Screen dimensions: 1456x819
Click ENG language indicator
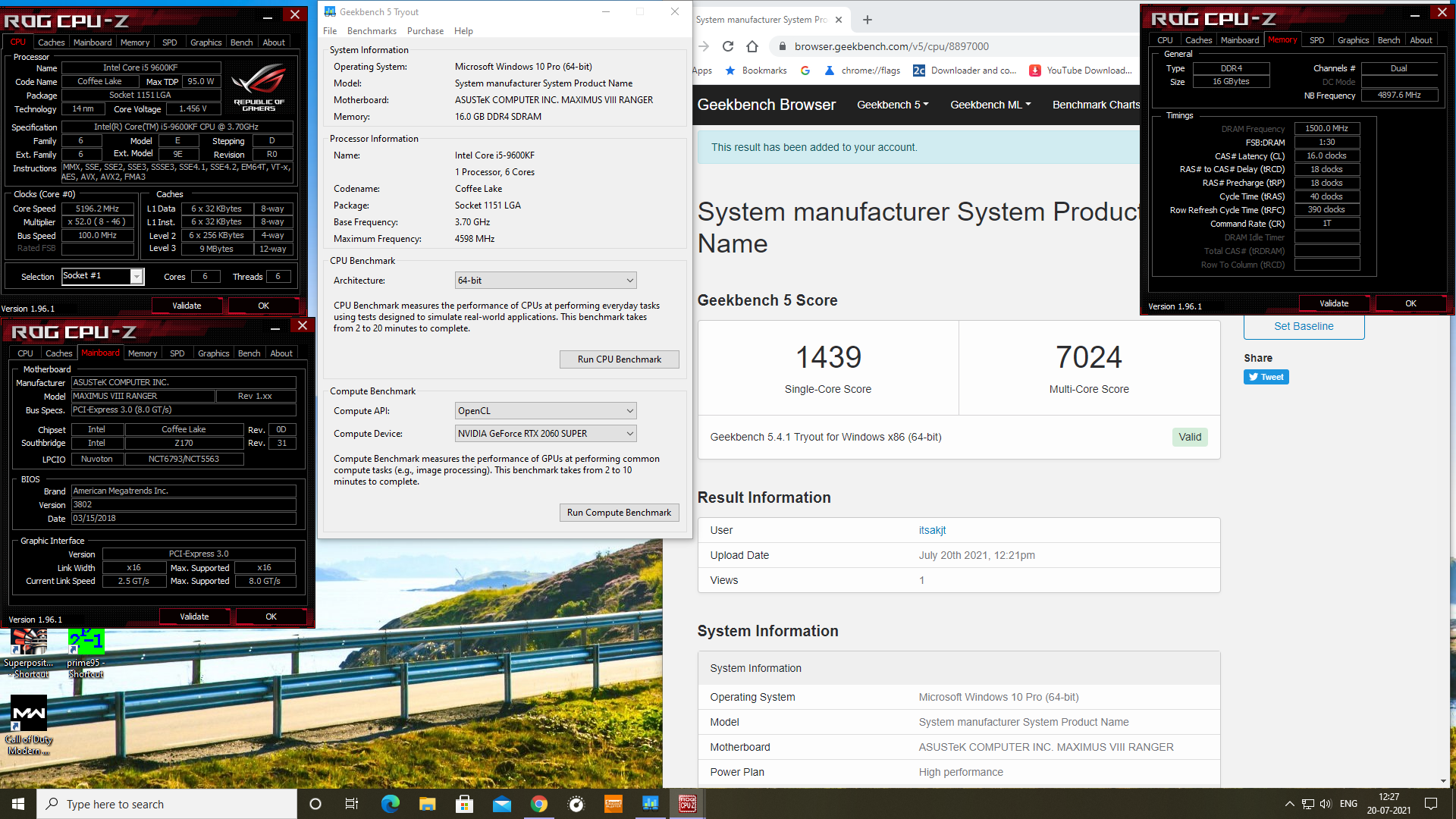1348,804
